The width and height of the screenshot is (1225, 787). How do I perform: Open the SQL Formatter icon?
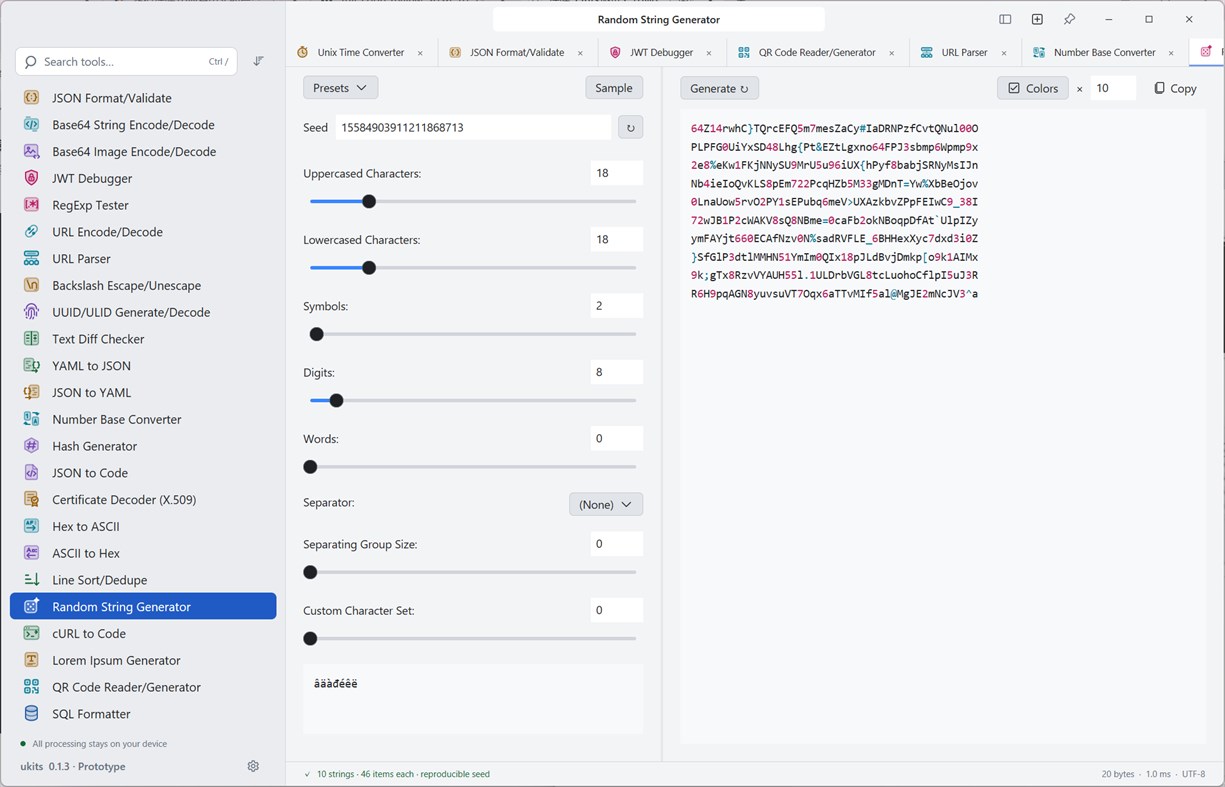(x=32, y=714)
